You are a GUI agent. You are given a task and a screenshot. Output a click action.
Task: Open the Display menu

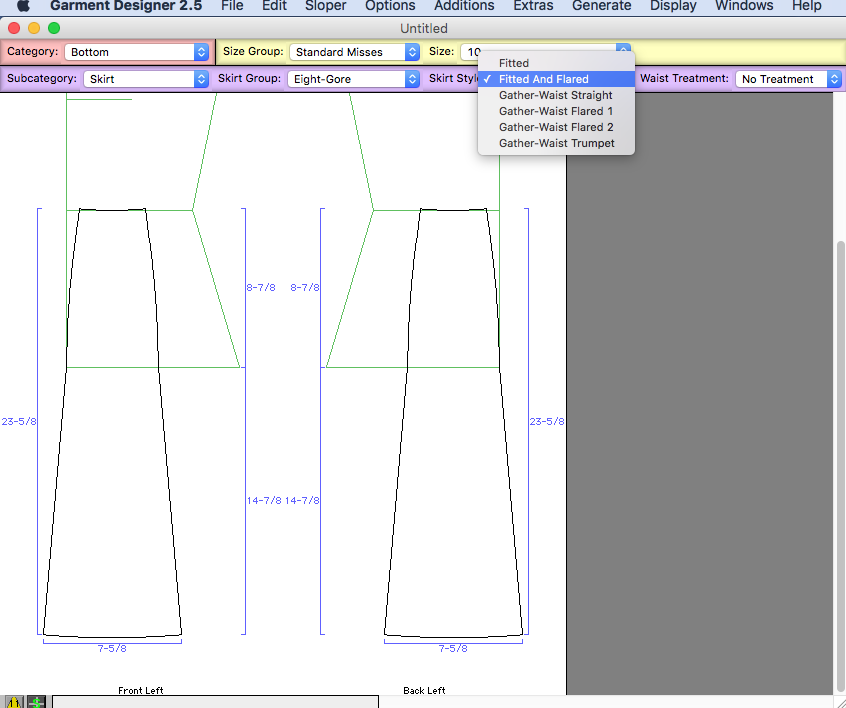click(x=673, y=6)
